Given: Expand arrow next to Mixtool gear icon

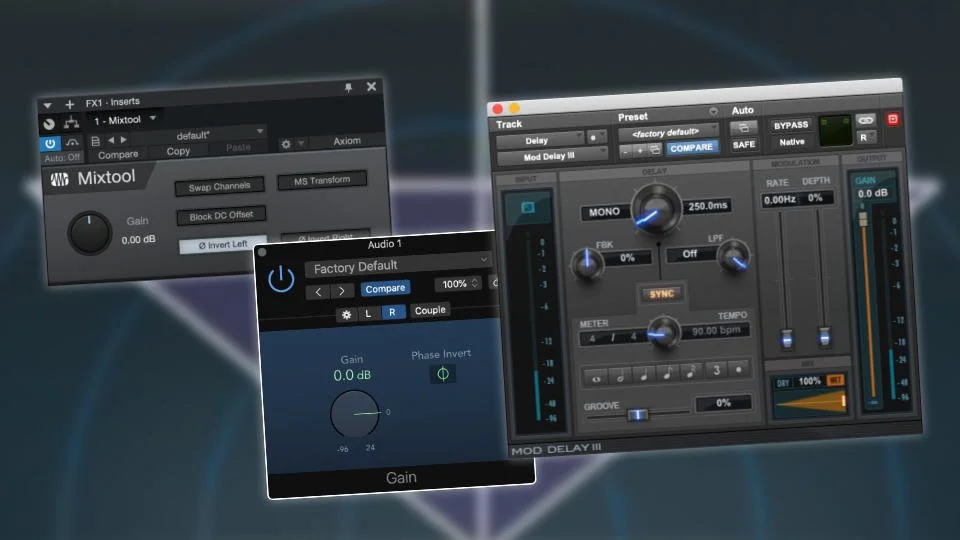Looking at the screenshot, I should tap(301, 143).
